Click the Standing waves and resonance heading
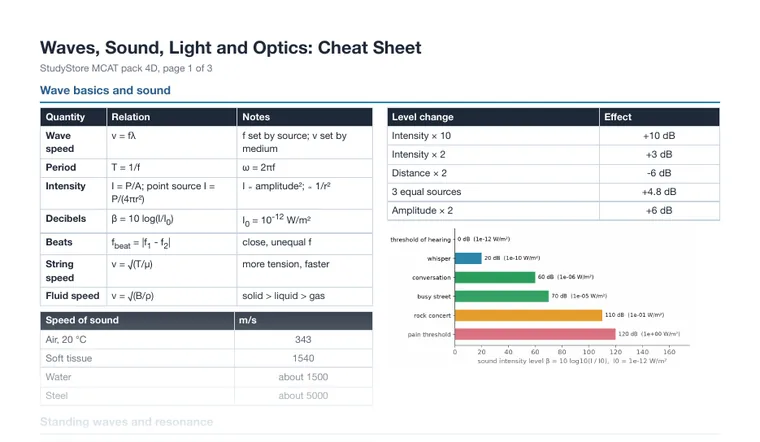Viewport: 760px width, 442px height. point(127,422)
